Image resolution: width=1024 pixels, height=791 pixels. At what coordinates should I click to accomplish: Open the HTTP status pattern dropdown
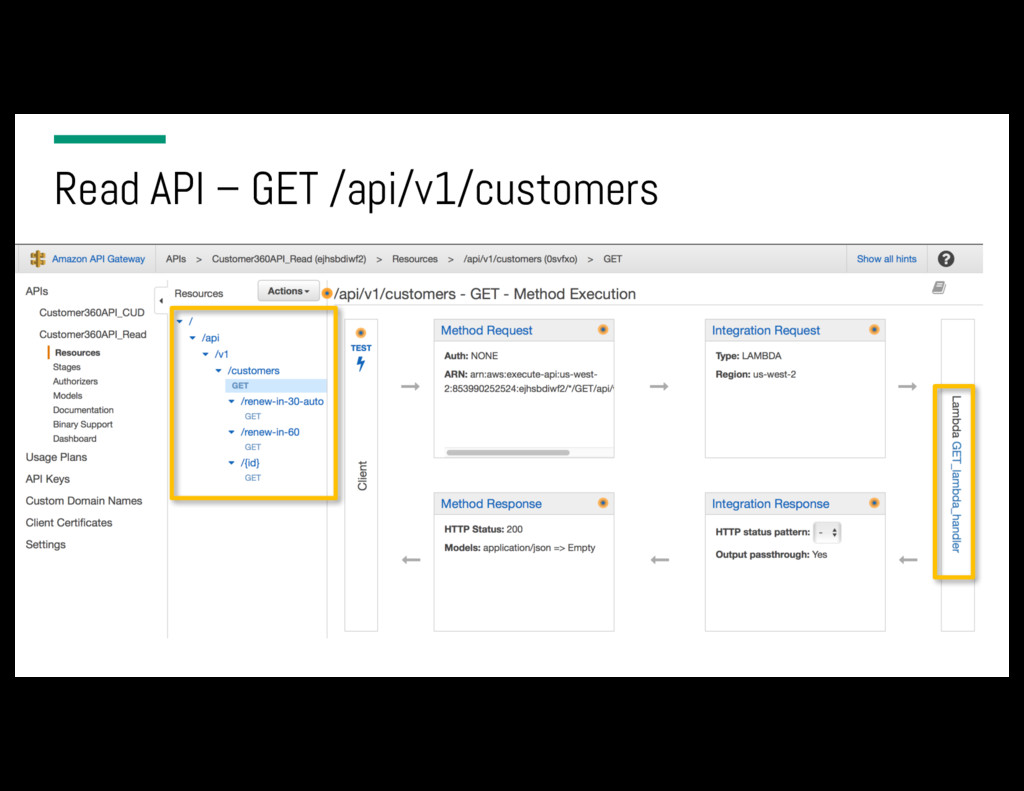point(827,532)
